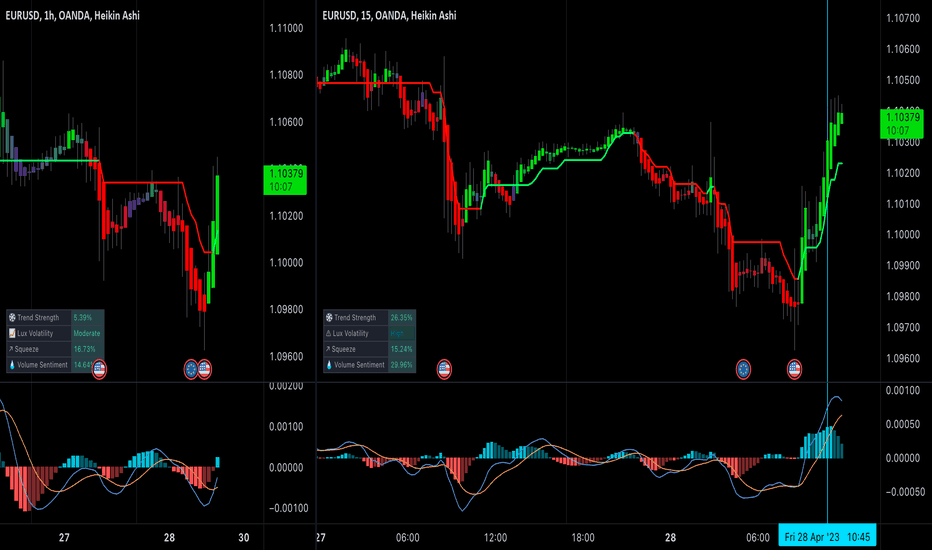
Task: Click the 'Lux Volatility' label in the 1h table
Action: [35, 333]
